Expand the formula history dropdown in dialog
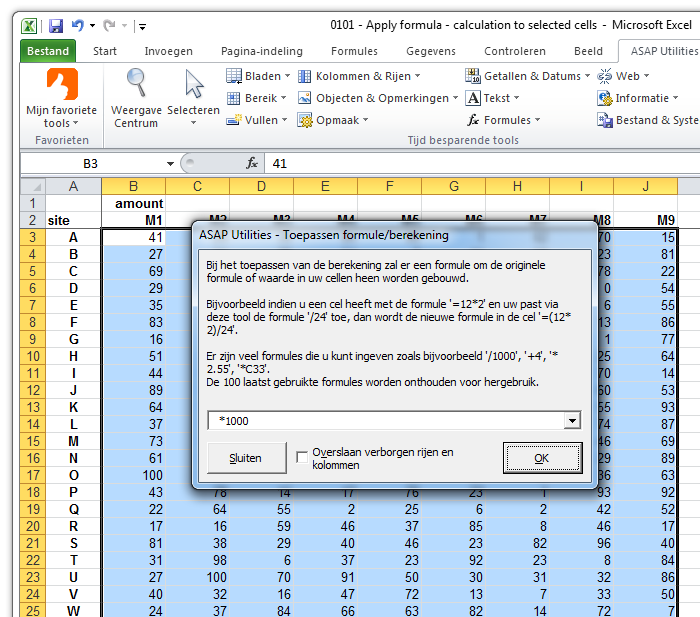Screen dimensions: 700x617 [572, 420]
